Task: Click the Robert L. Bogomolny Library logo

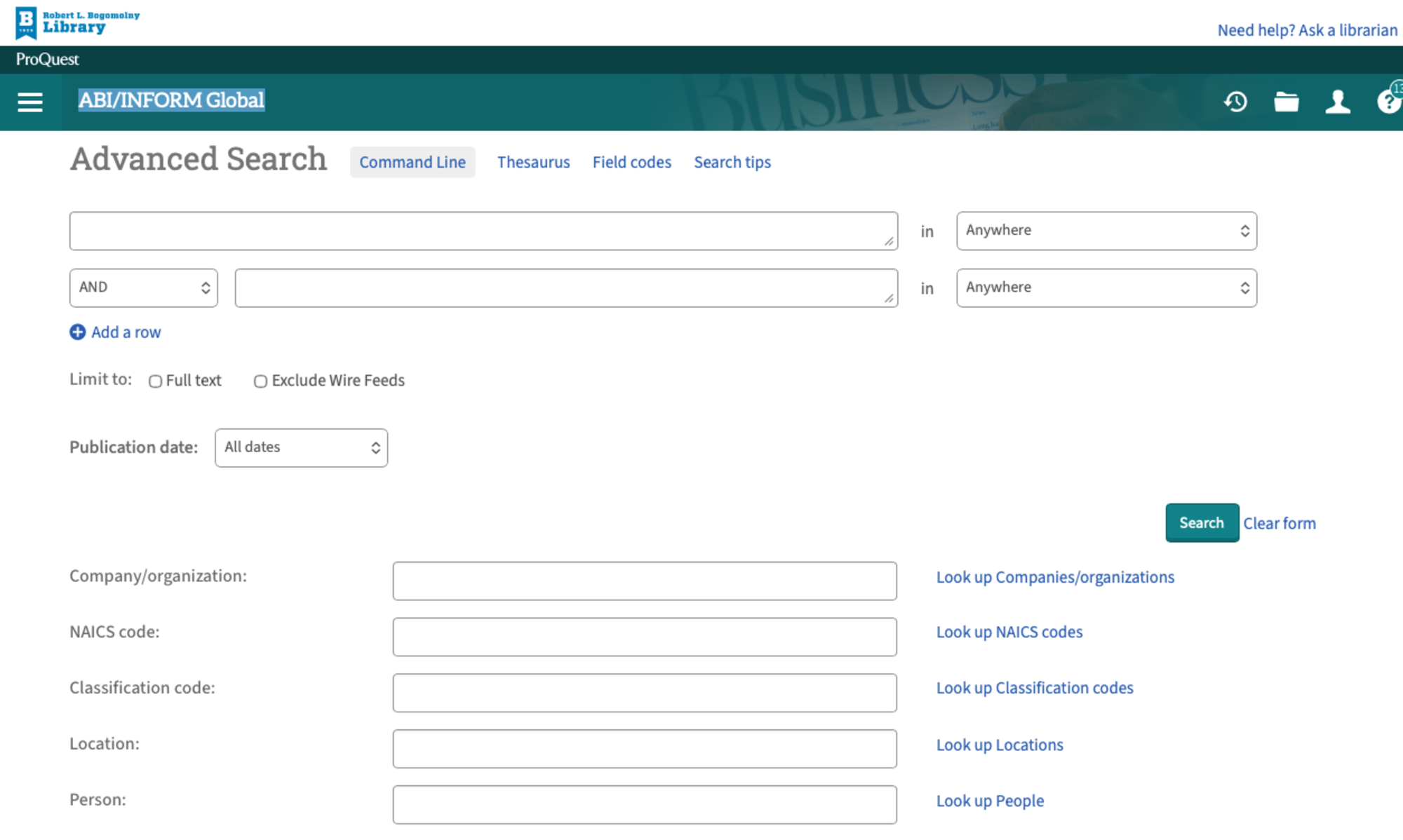Action: pyautogui.click(x=76, y=22)
